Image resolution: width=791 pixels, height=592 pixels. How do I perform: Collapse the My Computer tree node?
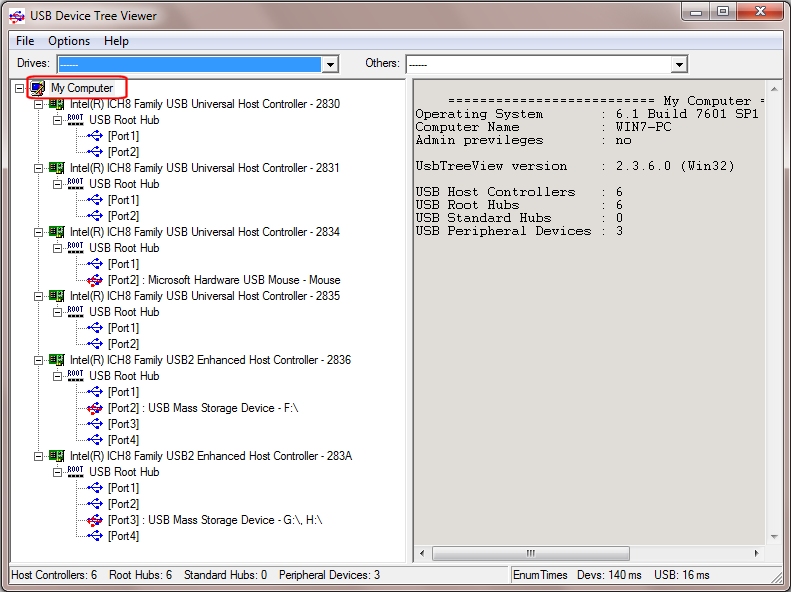(x=19, y=88)
